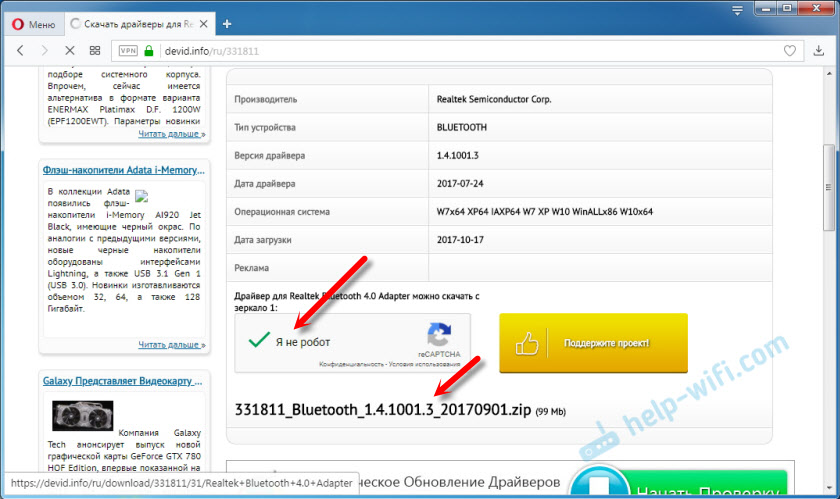This screenshot has height=499, width=840.
Task: Click the Реклама row label
Action: pos(251,268)
